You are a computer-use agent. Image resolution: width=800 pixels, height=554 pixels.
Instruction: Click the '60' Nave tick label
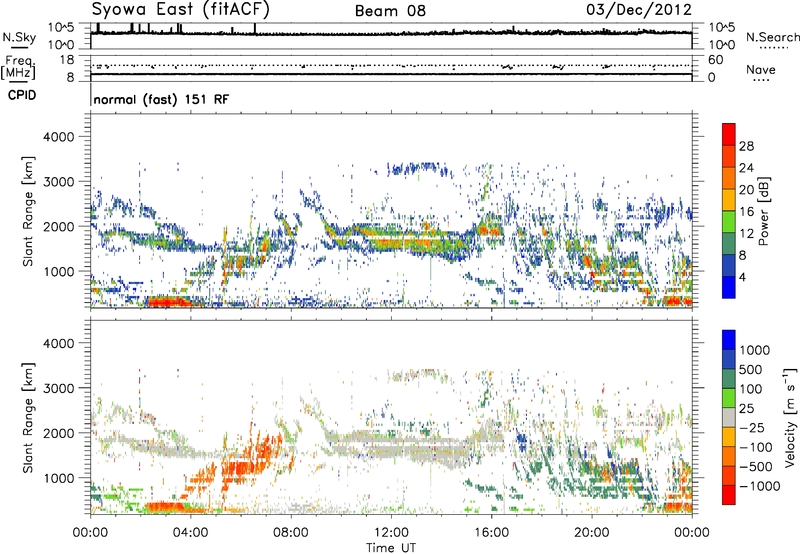point(715,60)
